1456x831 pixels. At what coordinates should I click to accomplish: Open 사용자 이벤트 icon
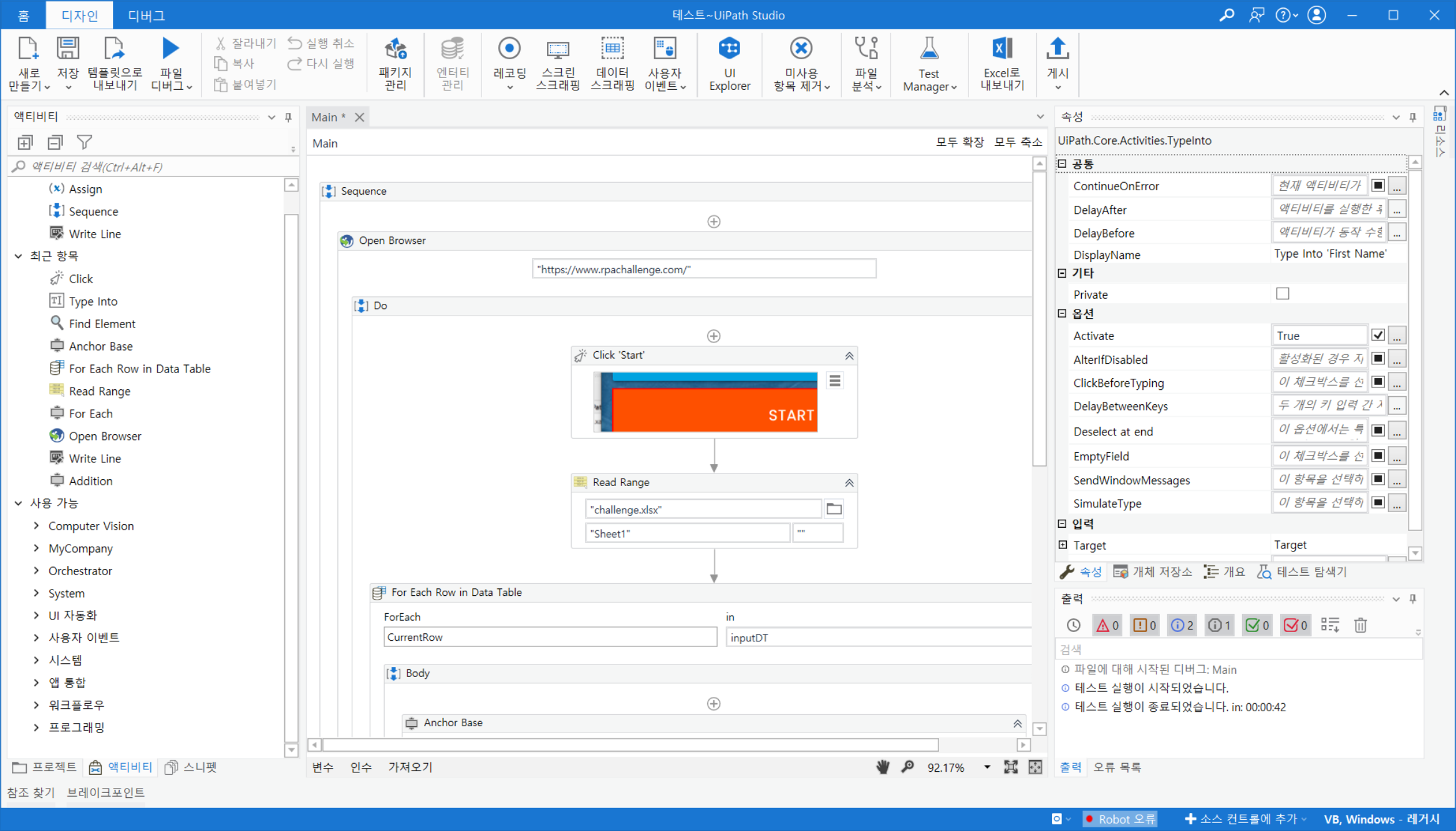[x=665, y=49]
